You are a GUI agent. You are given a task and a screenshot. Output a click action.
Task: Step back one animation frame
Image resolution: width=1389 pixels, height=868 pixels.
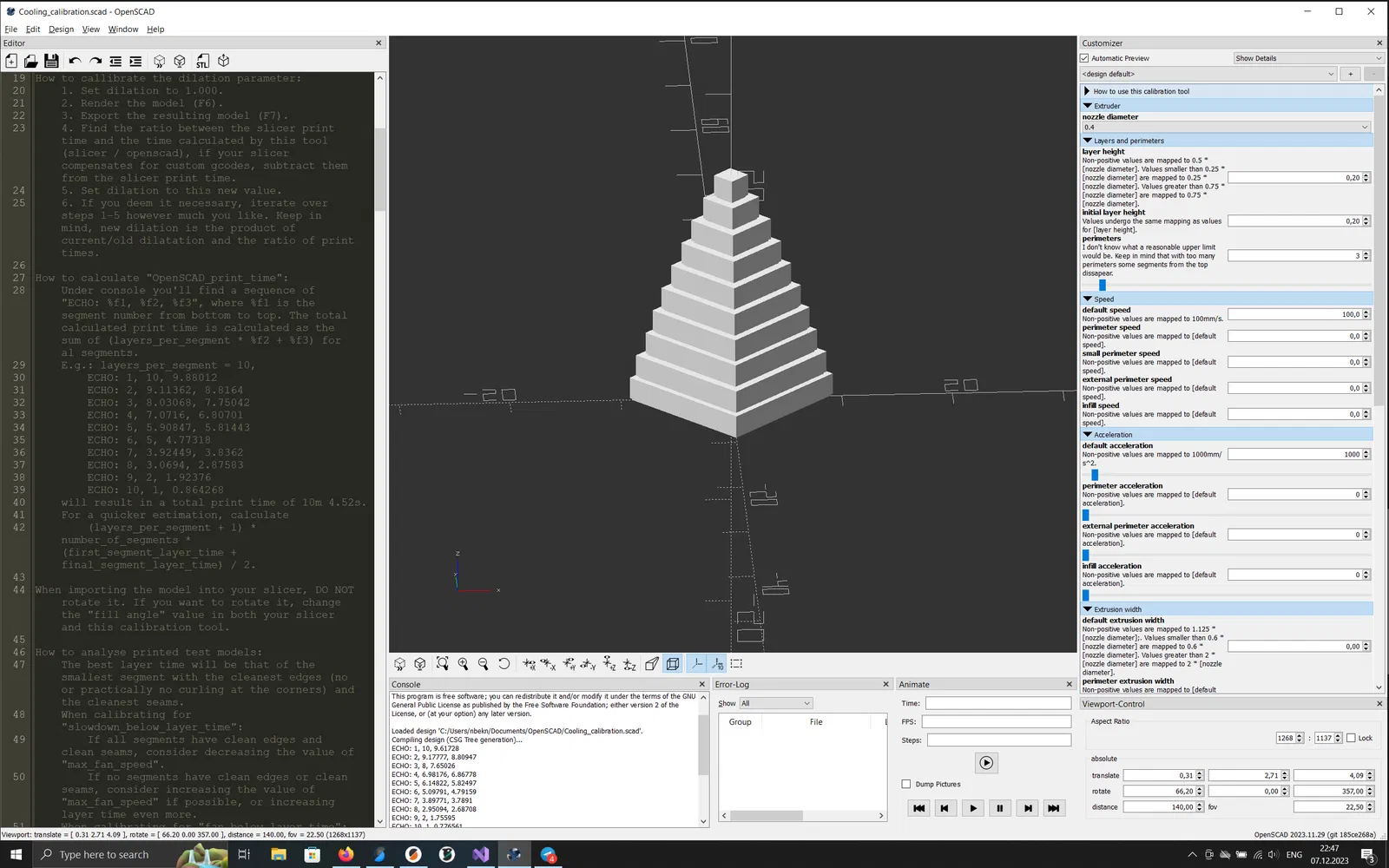coord(945,808)
